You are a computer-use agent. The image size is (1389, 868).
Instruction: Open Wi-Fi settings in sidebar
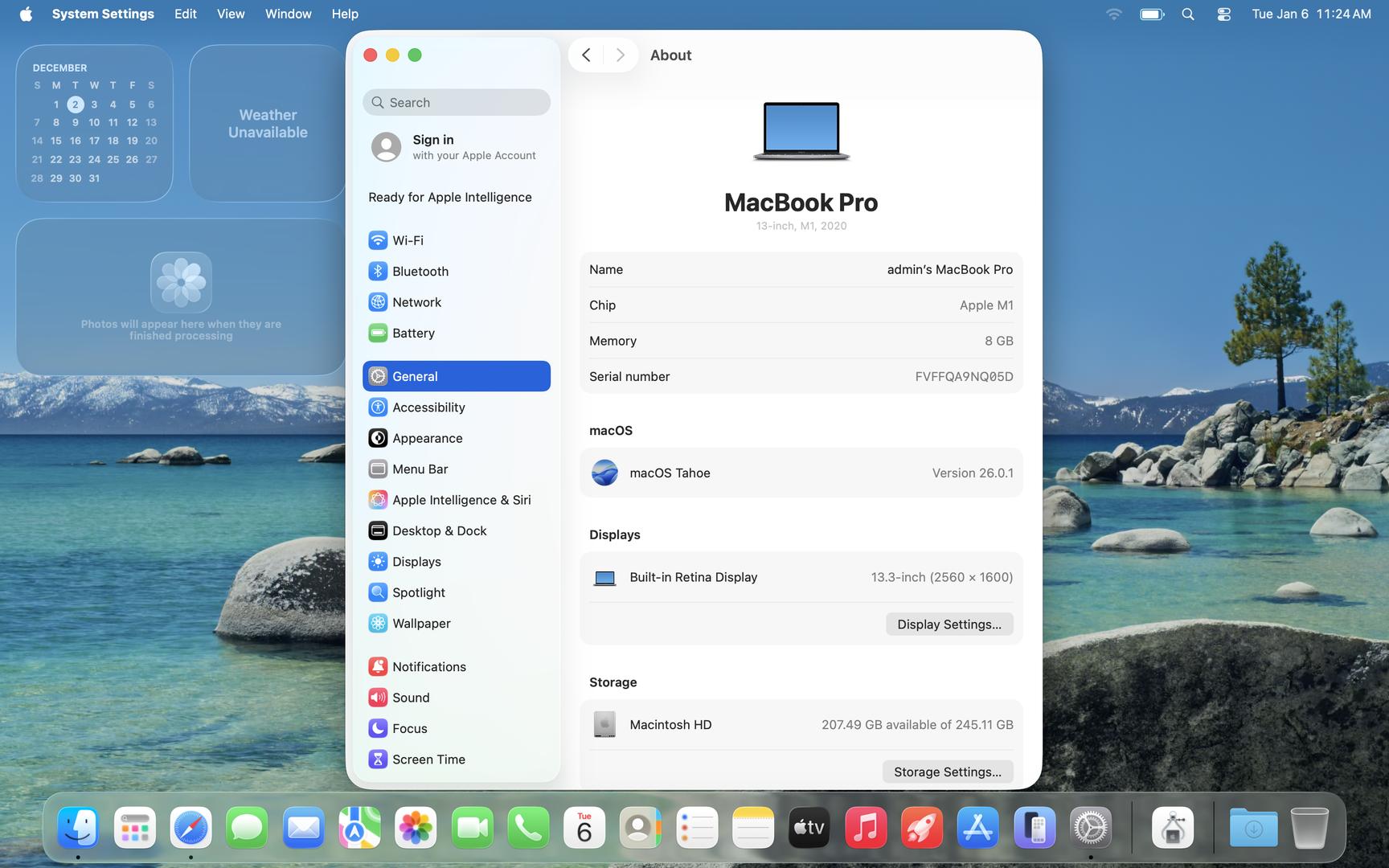[x=407, y=240]
